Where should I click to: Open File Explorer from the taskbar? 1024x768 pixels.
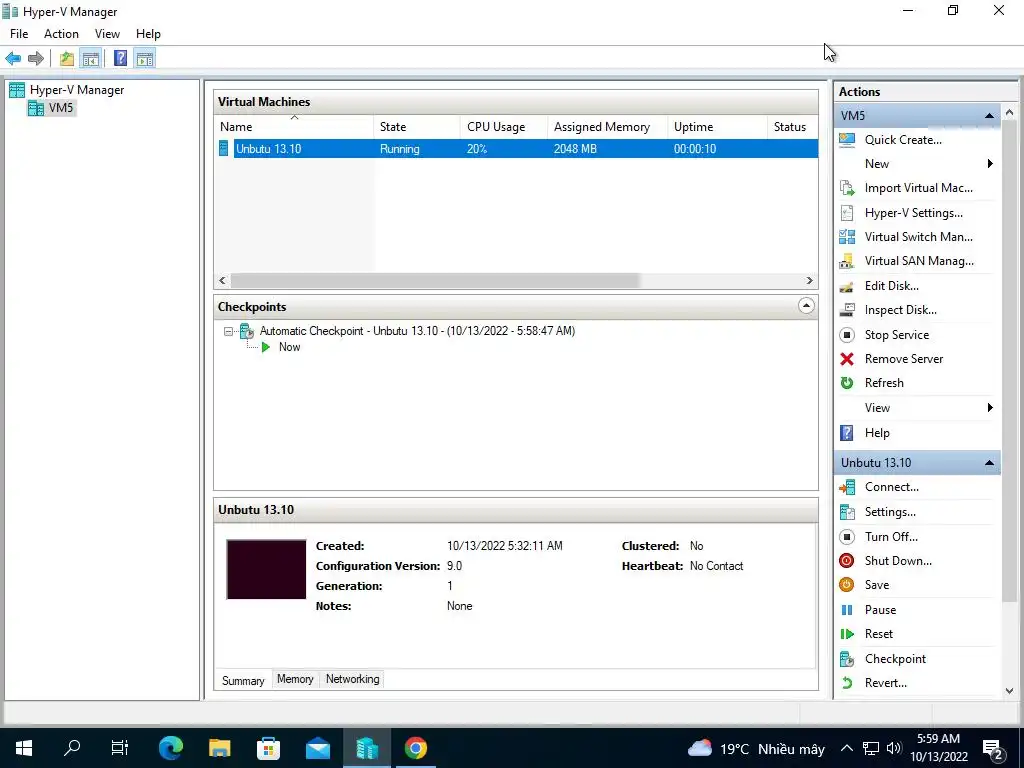[220, 748]
